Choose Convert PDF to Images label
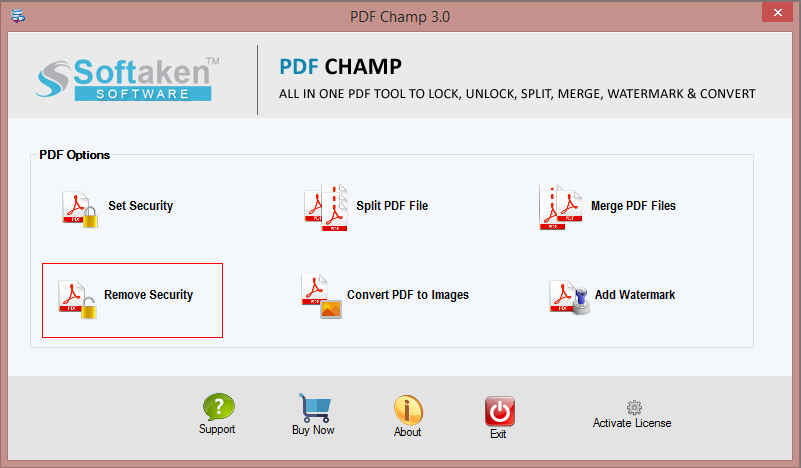The height and width of the screenshot is (468, 801). 408,295
